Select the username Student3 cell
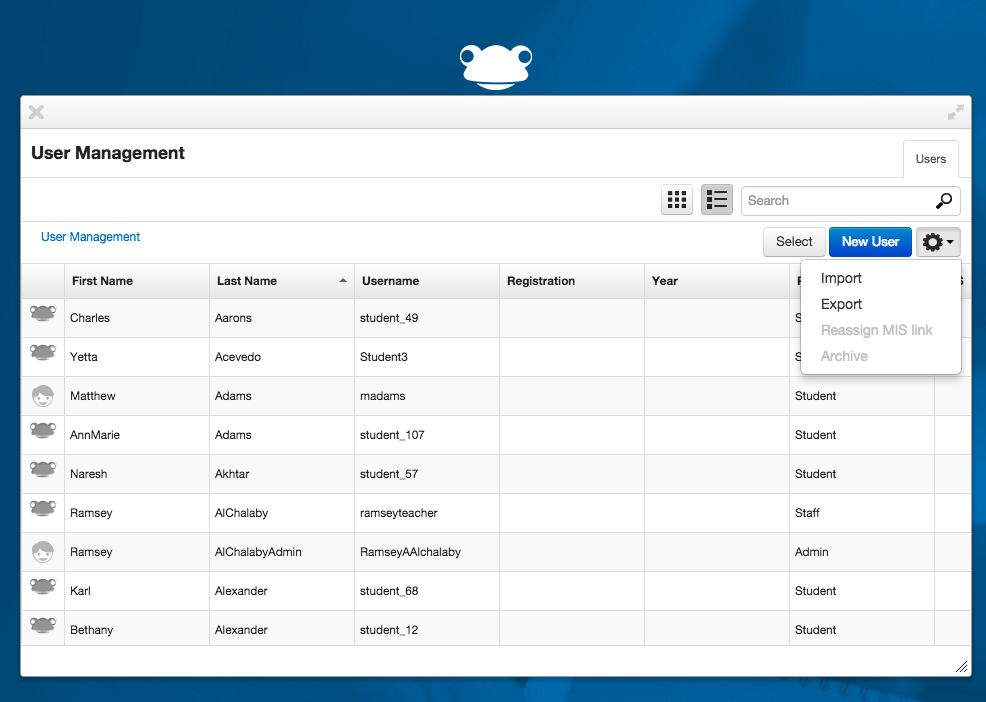Screen dimensions: 986x702 [427, 357]
